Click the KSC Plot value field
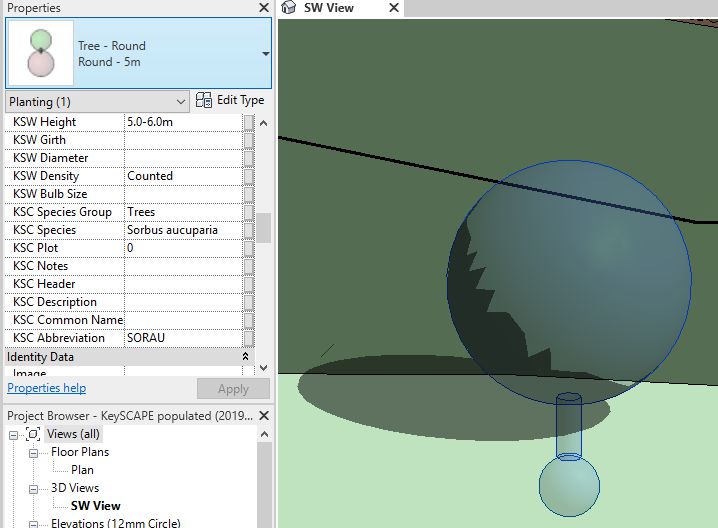Image resolution: width=718 pixels, height=528 pixels. (183, 248)
